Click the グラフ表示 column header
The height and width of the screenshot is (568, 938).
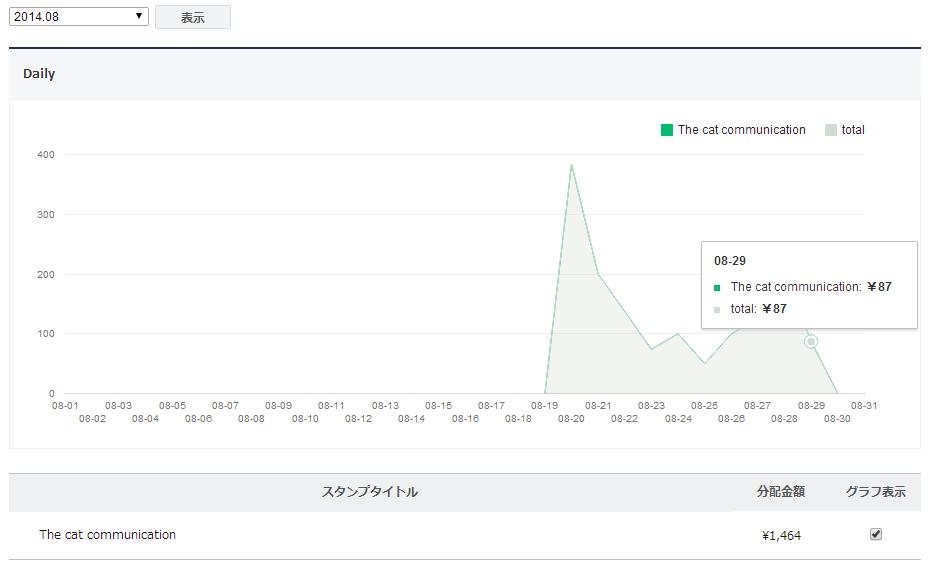pos(876,492)
